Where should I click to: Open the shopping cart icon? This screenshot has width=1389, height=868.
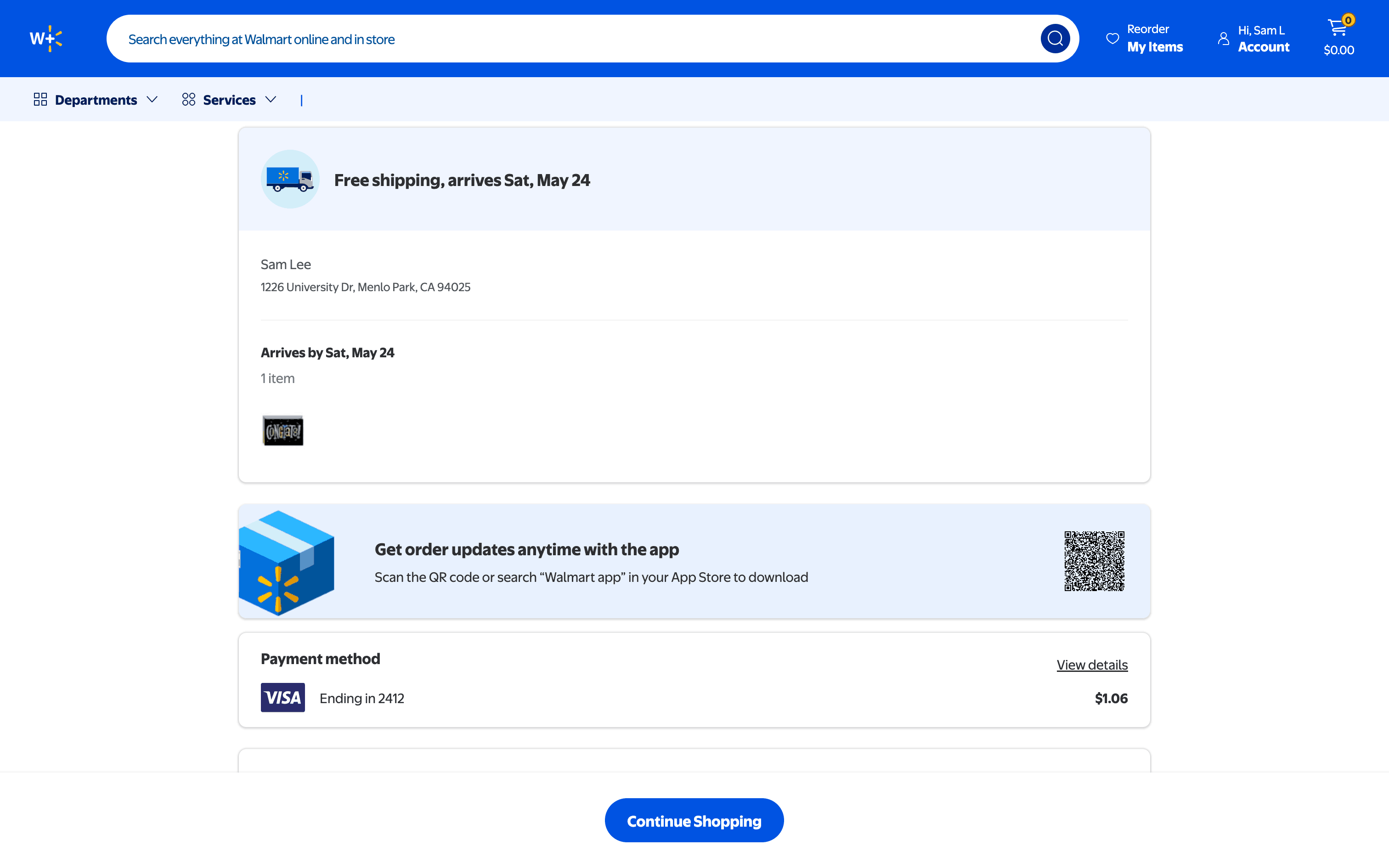1338,28
